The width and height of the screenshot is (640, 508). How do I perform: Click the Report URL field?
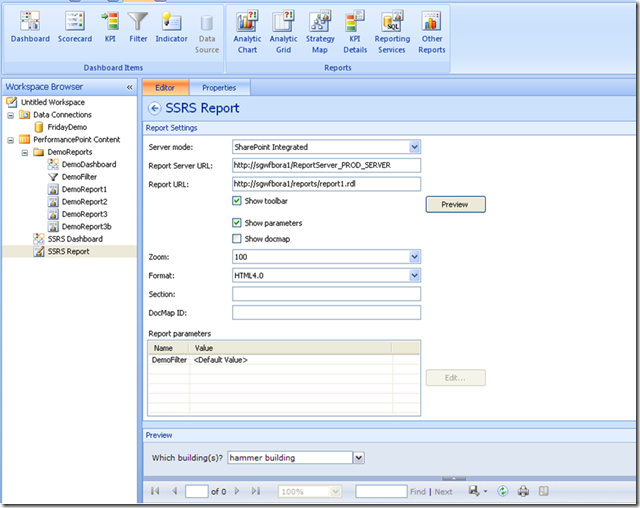click(x=327, y=184)
